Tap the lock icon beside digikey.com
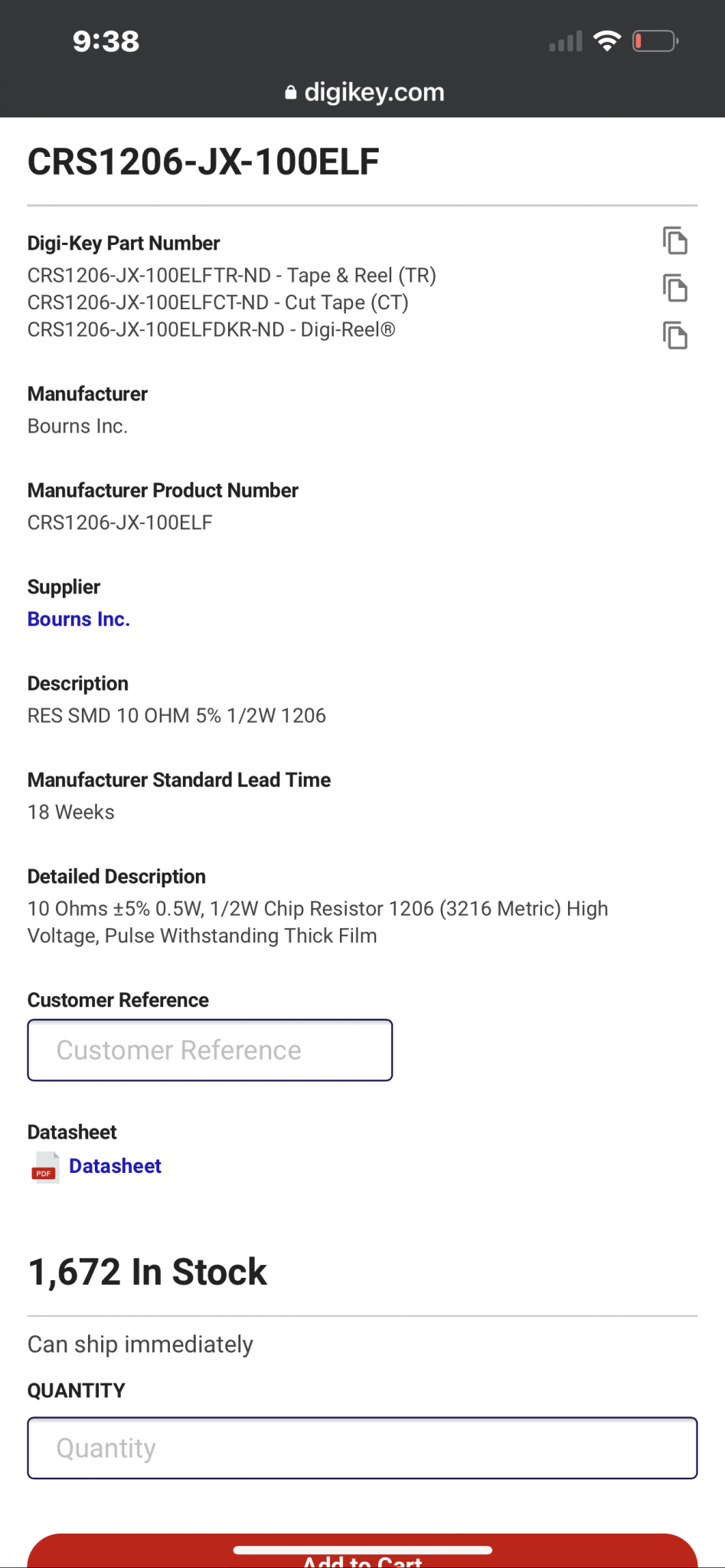The width and height of the screenshot is (725, 1568). pos(290,93)
